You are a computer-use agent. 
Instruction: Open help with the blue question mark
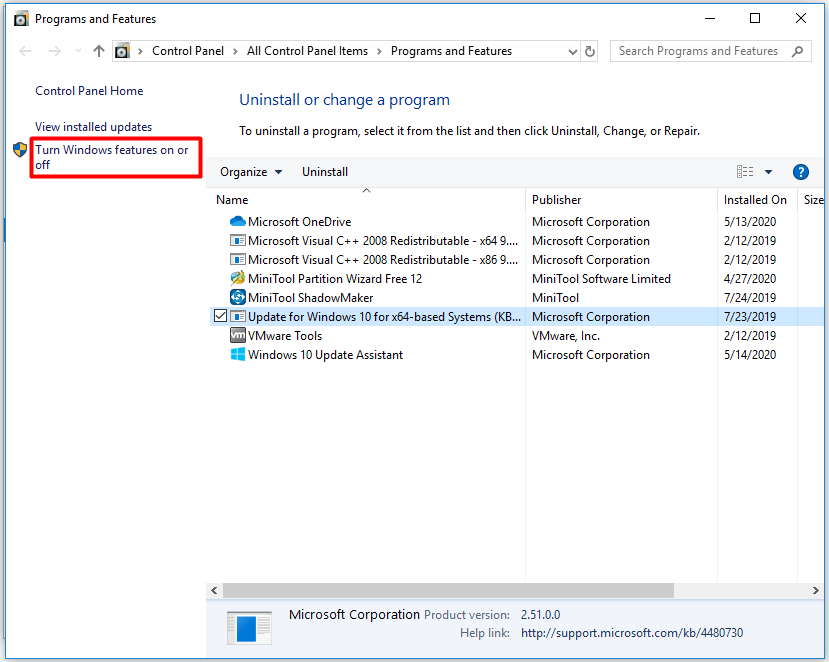click(800, 172)
